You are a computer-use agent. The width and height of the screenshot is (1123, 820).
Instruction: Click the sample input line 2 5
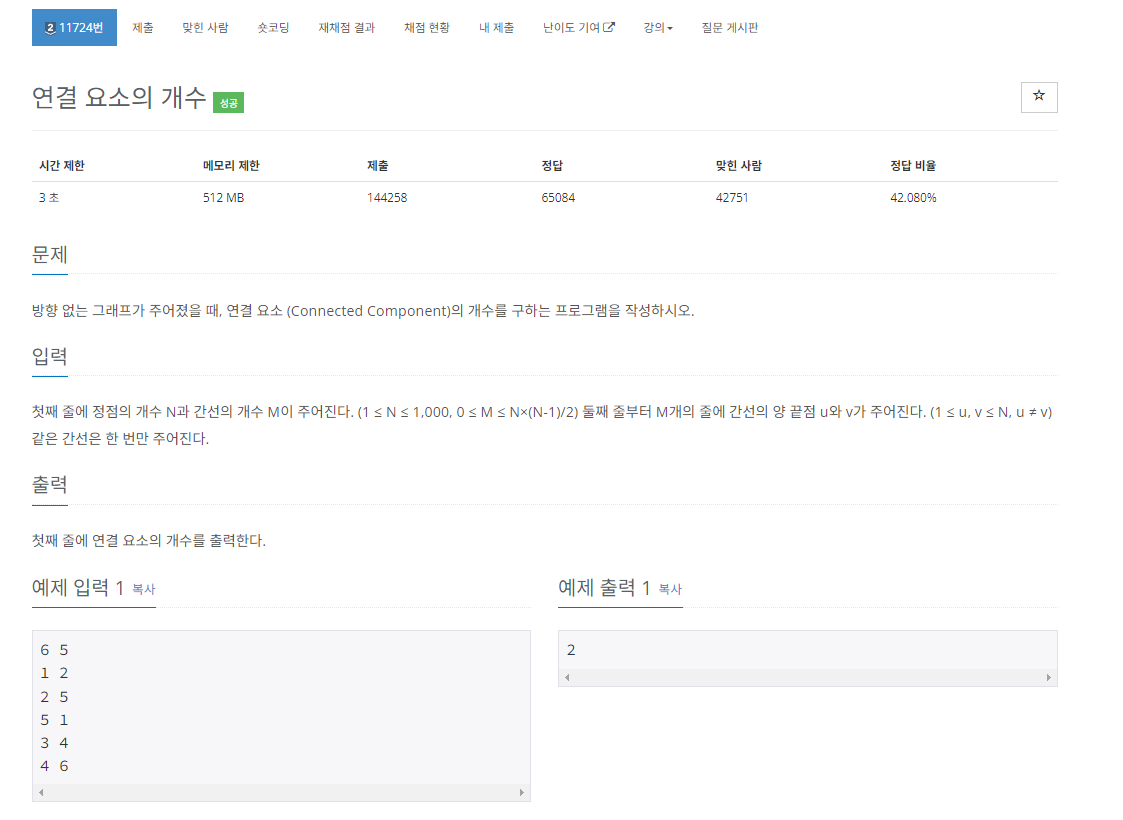[x=54, y=697]
